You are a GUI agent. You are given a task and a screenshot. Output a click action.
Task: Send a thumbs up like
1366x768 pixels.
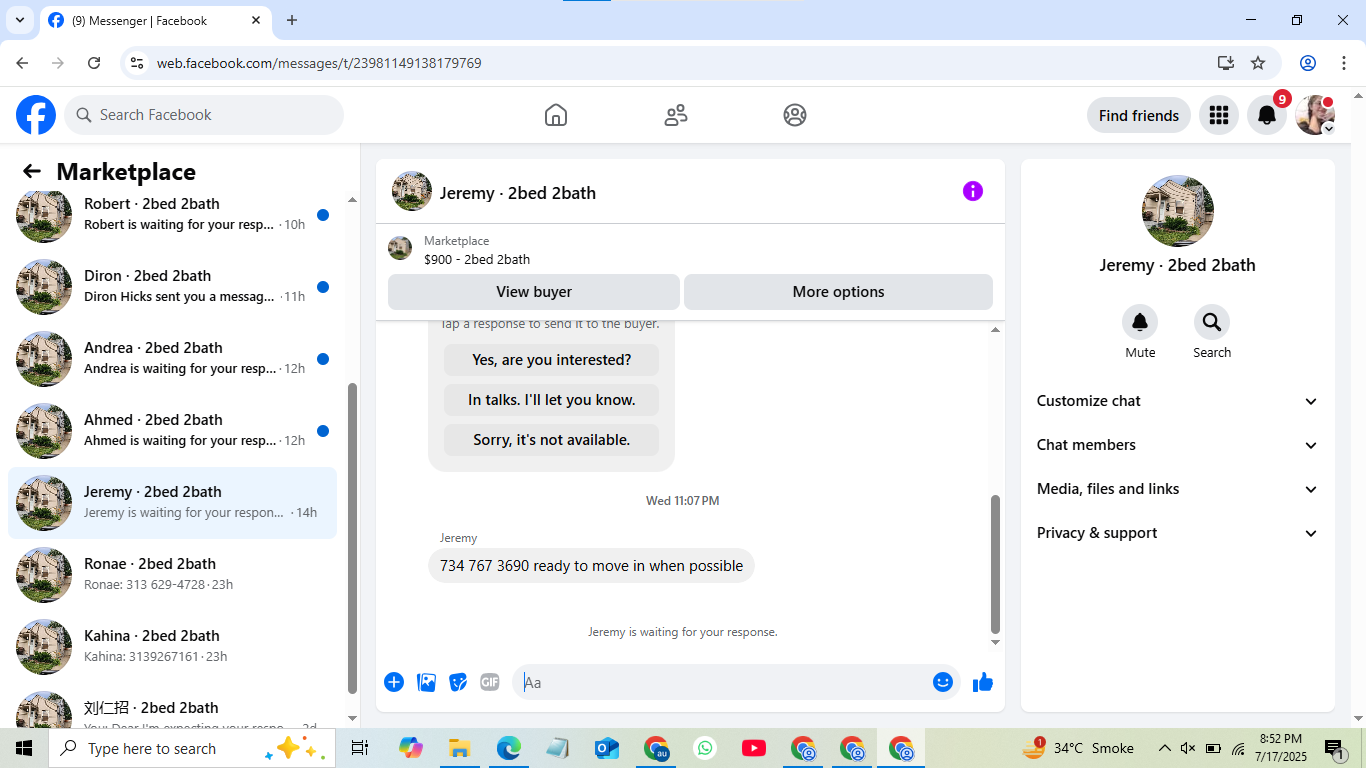click(983, 682)
